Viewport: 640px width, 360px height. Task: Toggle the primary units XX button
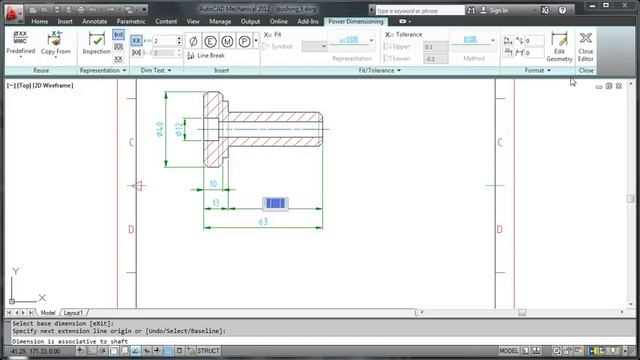136,40
